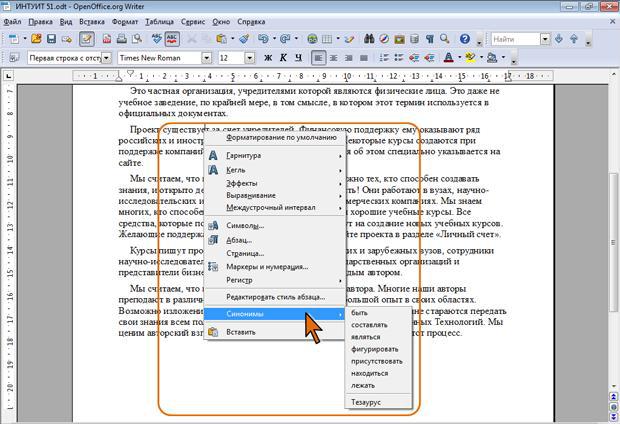Click the Zoom magnifier icon

click(444, 39)
